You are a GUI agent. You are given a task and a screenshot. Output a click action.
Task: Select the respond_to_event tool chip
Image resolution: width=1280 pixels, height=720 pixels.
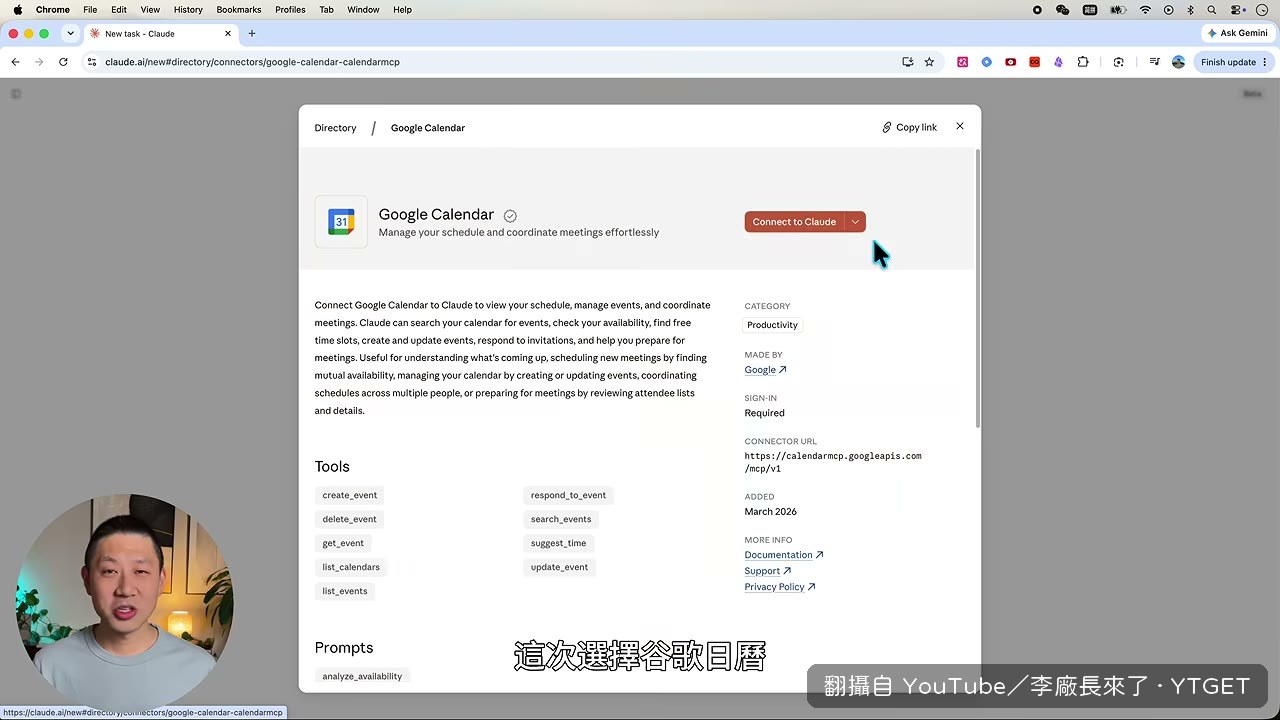pyautogui.click(x=568, y=495)
